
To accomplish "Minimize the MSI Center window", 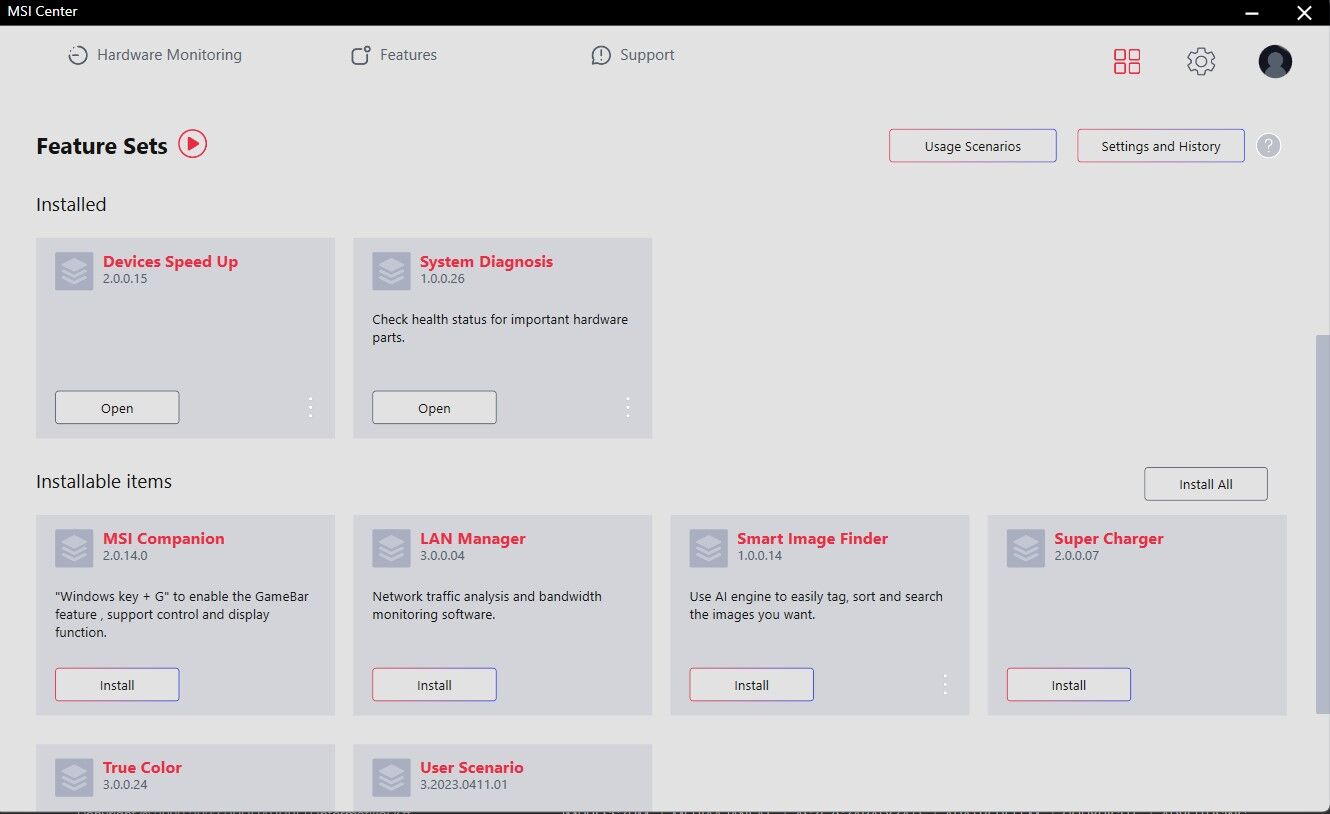I will coord(1253,12).
